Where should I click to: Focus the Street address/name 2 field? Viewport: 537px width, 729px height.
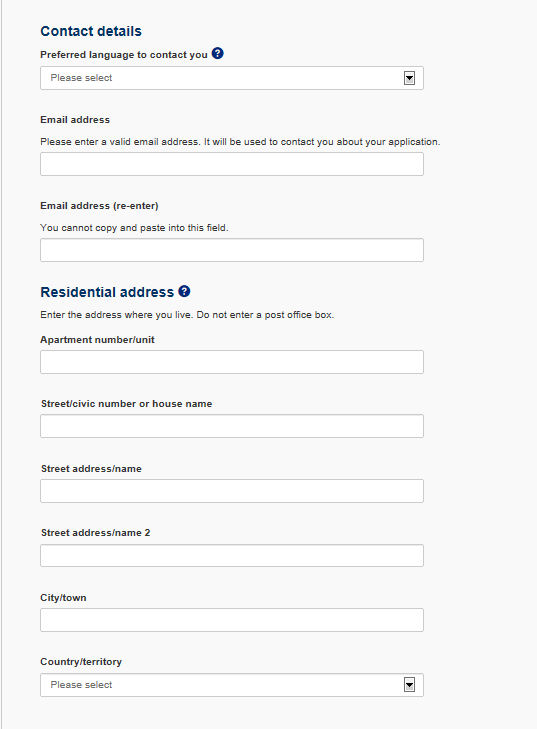coord(232,556)
